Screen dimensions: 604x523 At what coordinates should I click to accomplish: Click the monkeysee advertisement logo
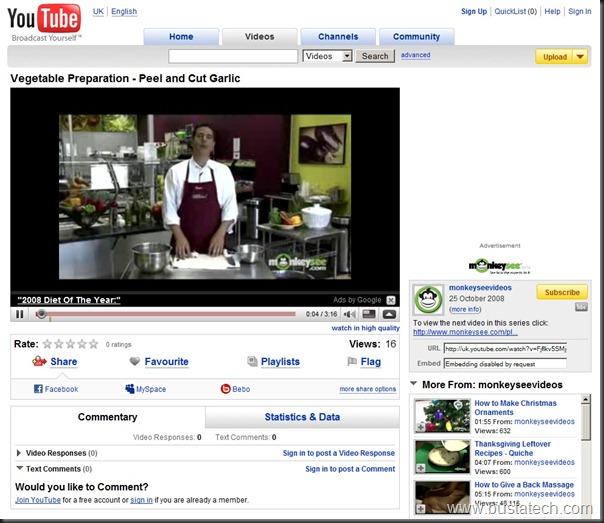click(500, 266)
